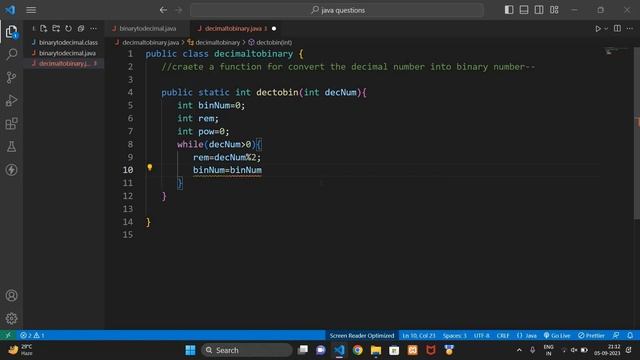The height and width of the screenshot is (360, 640).
Task: Switch to decimaltobinary.java tab
Action: [x=232, y=29]
